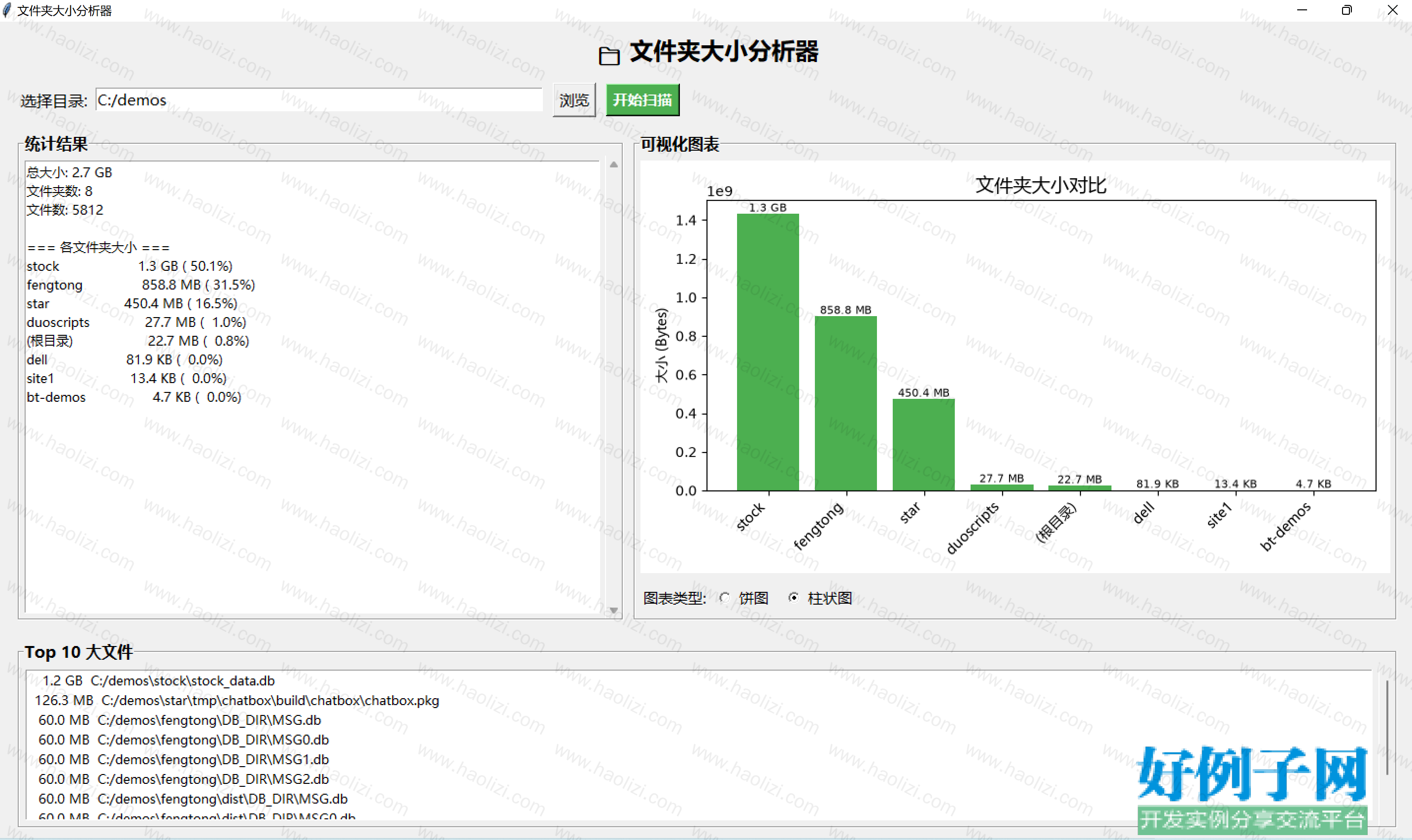Click the Top 10 list scrollbar thumb
This screenshot has height=840, width=1412.
(x=1386, y=727)
